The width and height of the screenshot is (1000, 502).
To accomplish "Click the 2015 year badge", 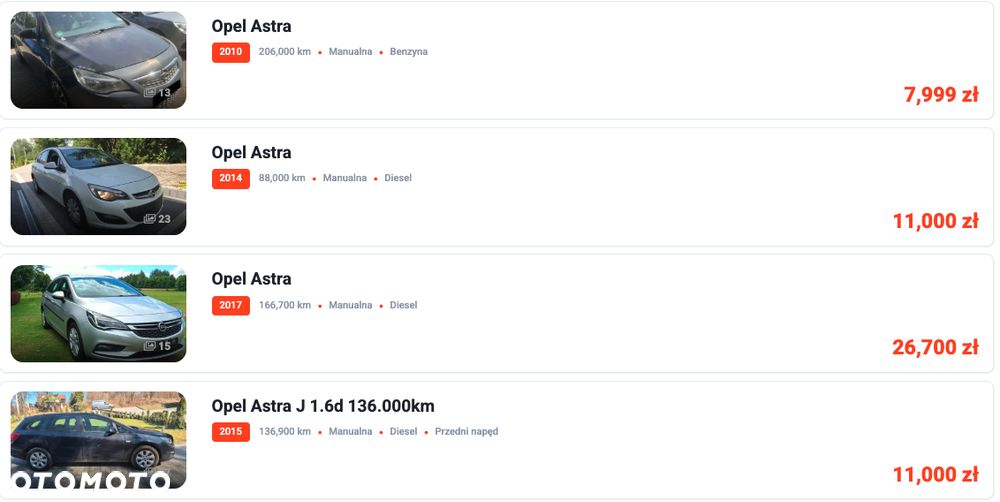I will coord(231,431).
